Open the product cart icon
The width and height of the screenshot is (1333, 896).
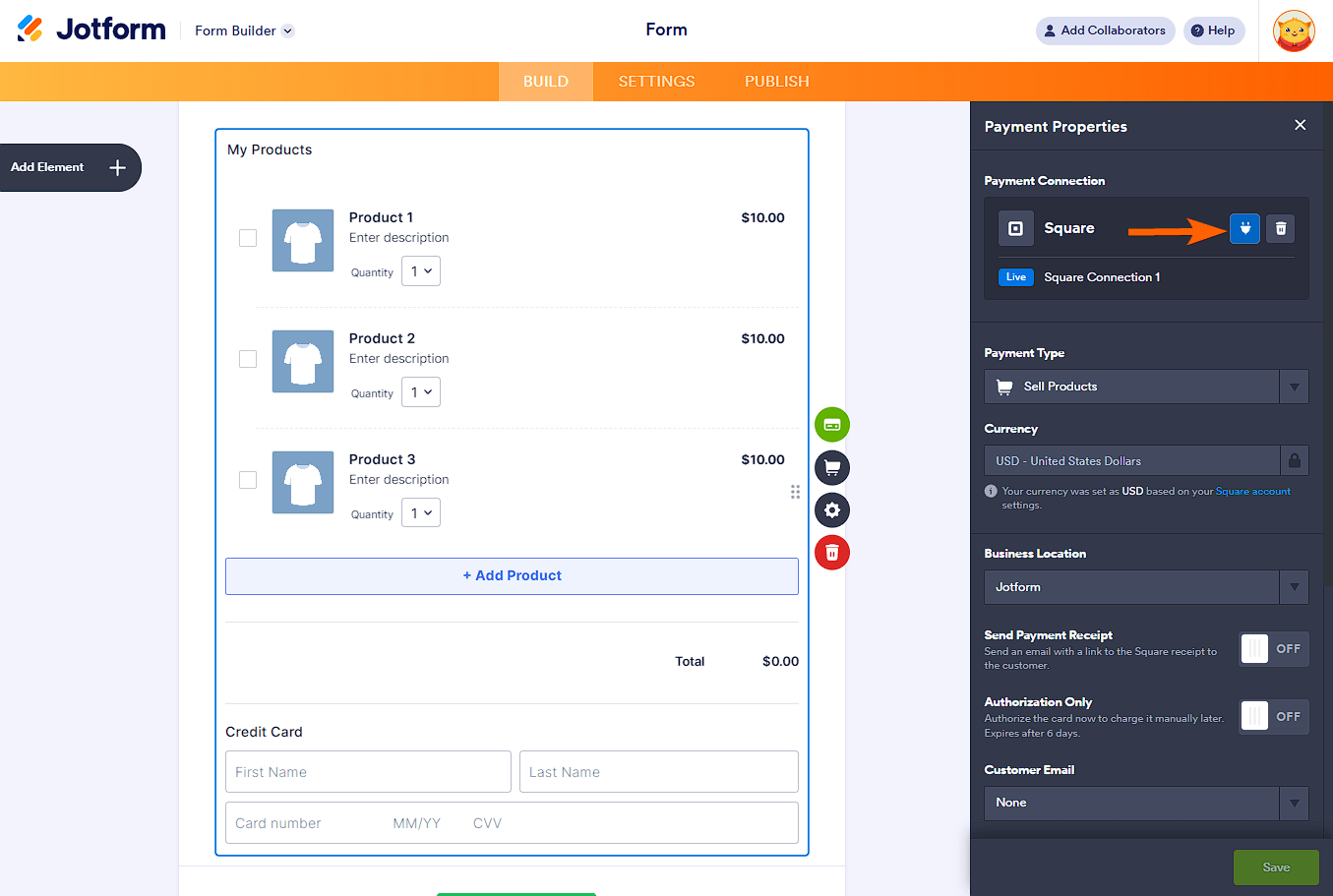tap(832, 467)
